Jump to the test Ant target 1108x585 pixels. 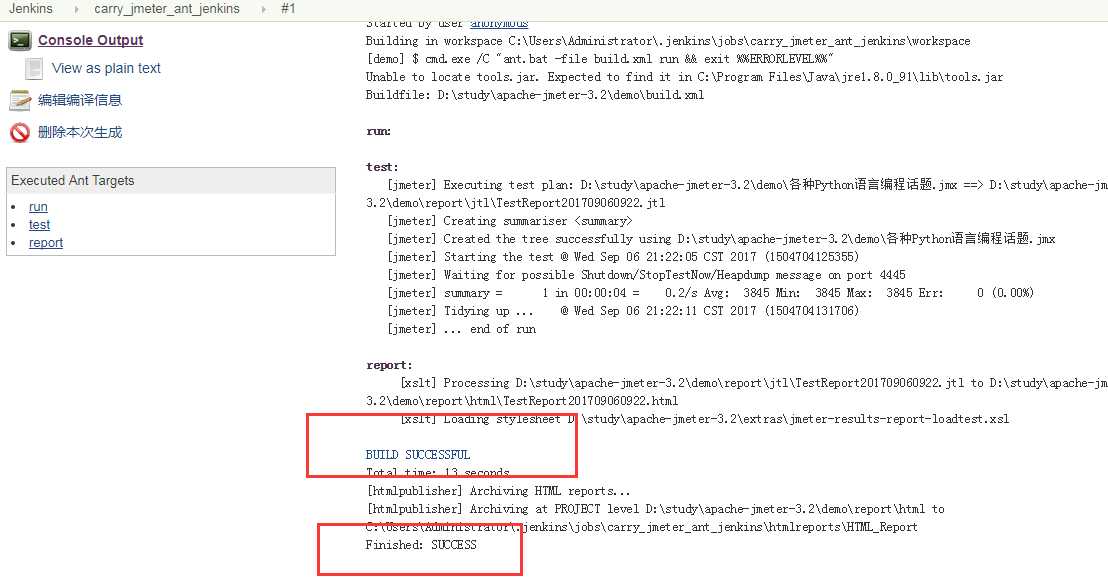40,225
